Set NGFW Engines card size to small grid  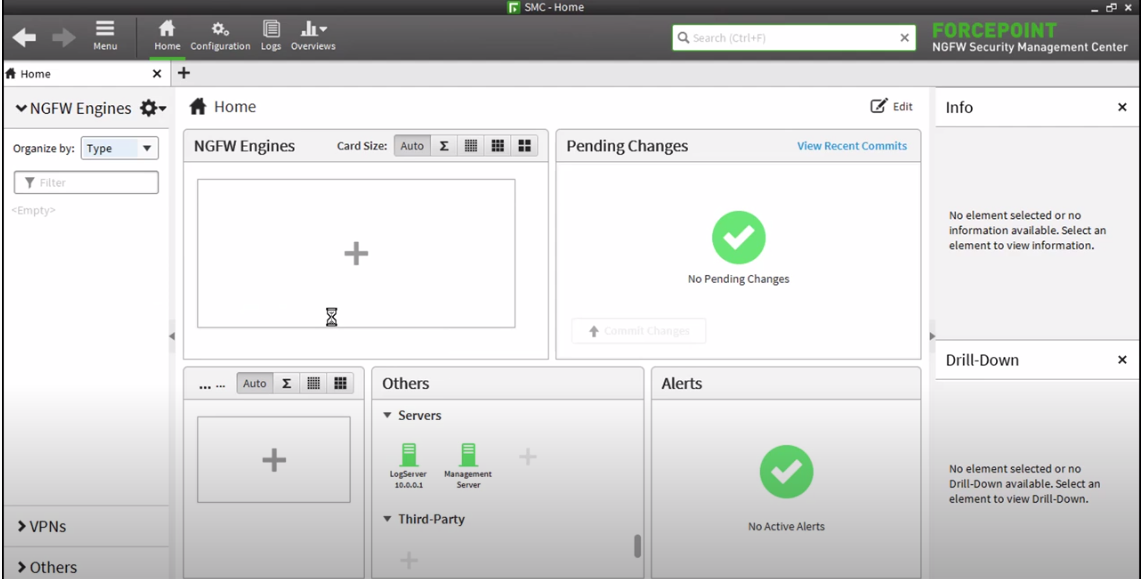[x=471, y=145]
